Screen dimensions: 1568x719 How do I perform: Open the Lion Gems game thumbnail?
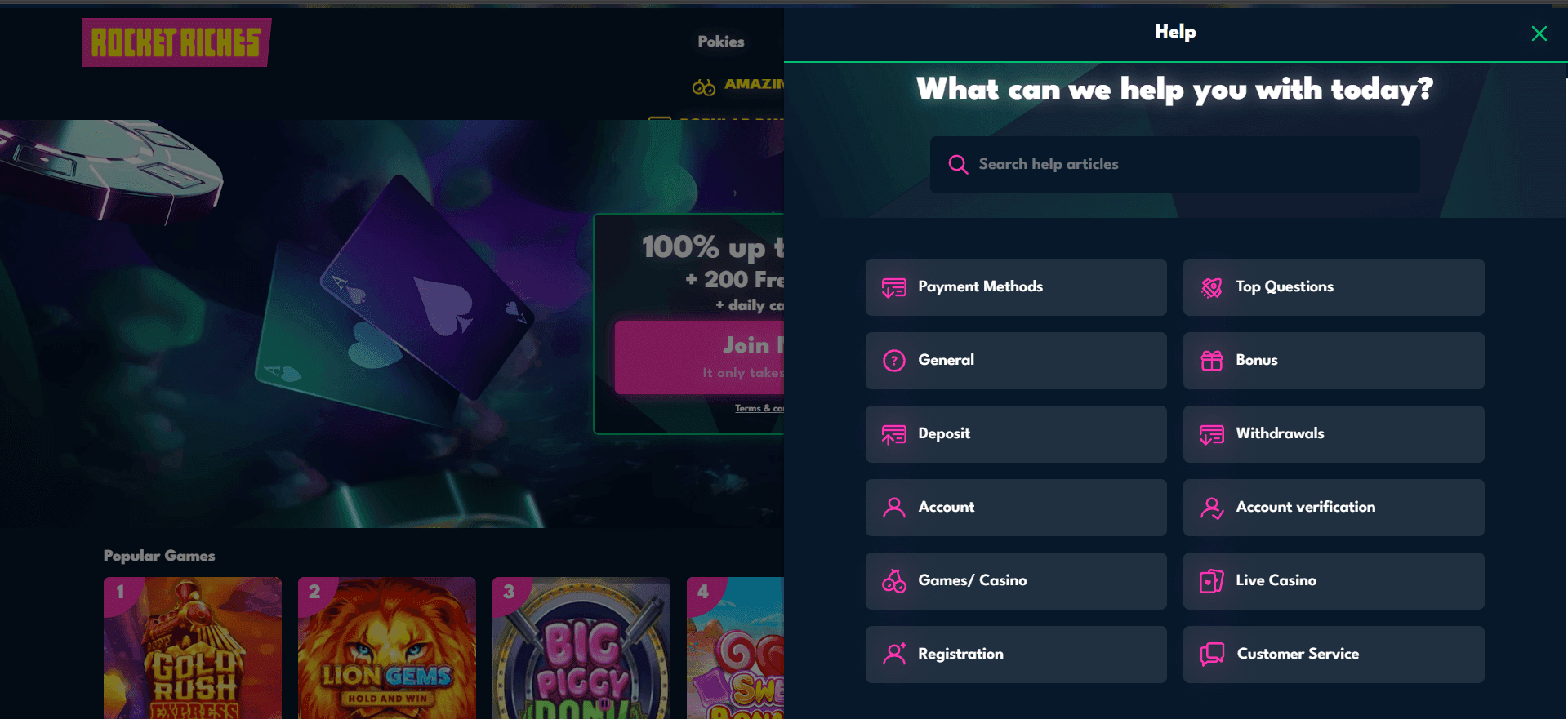387,648
